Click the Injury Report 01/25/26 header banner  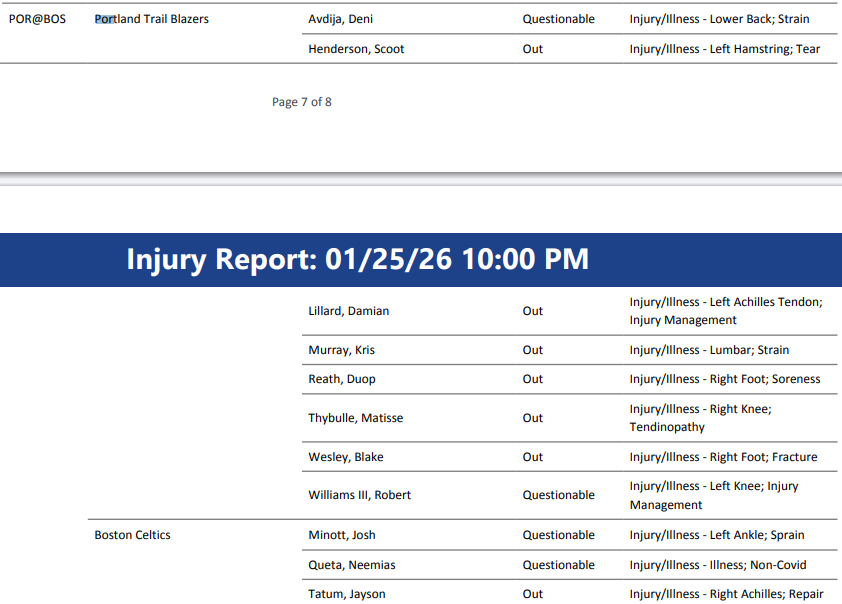[x=357, y=260]
